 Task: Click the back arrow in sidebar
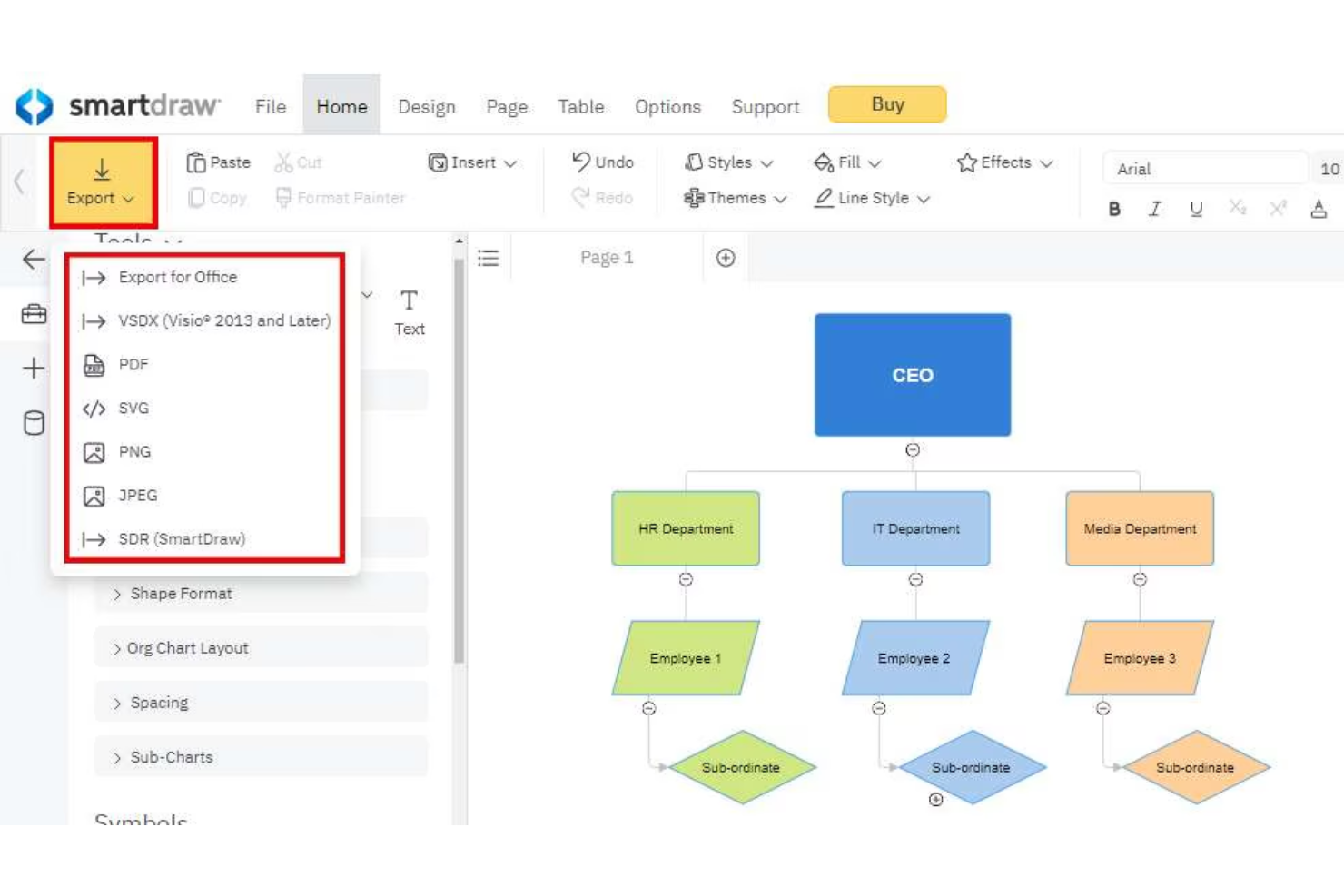[34, 260]
